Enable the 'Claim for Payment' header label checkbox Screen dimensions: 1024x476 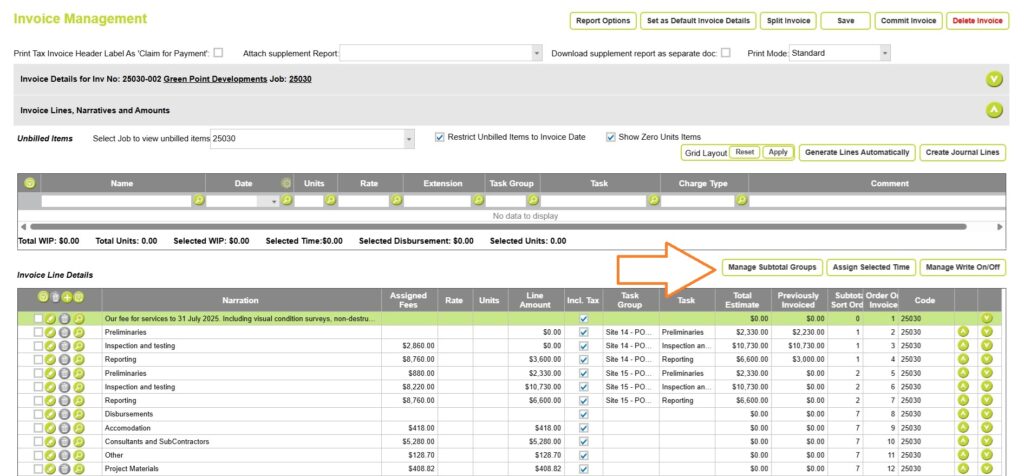[218, 53]
